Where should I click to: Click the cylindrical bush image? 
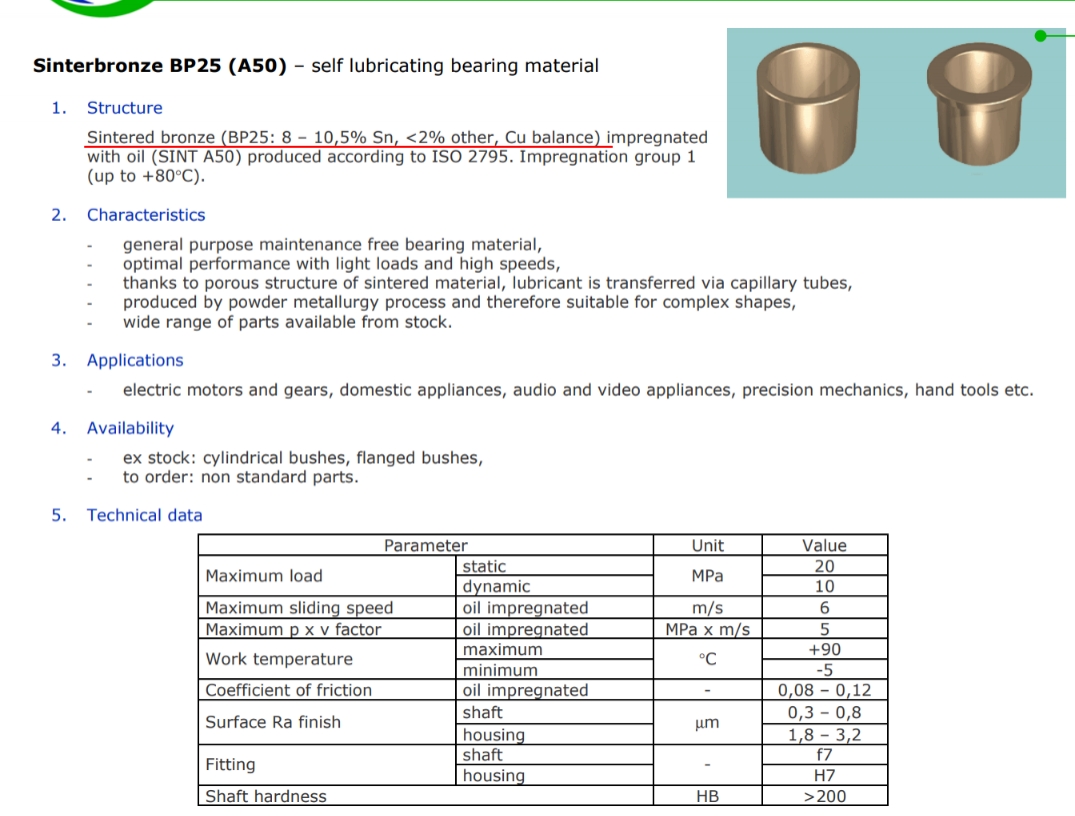pos(808,108)
